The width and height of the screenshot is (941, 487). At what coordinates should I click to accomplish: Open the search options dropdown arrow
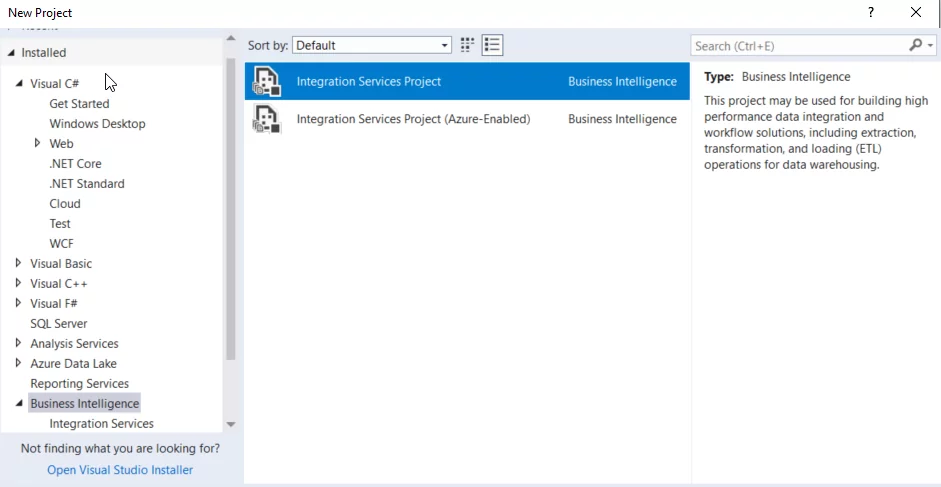point(930,46)
